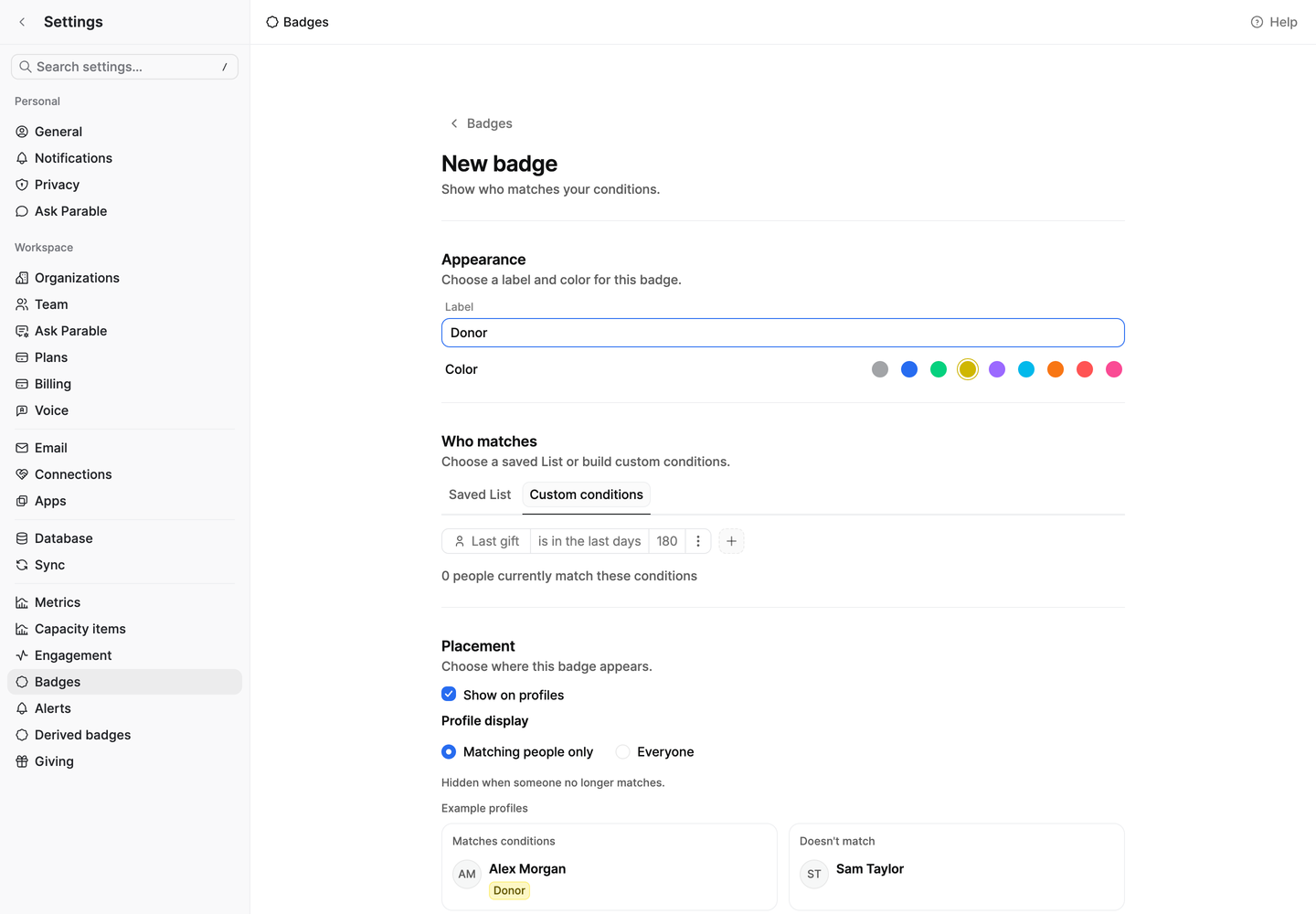Click the Engagement pulse icon
The height and width of the screenshot is (914, 1316).
click(22, 655)
